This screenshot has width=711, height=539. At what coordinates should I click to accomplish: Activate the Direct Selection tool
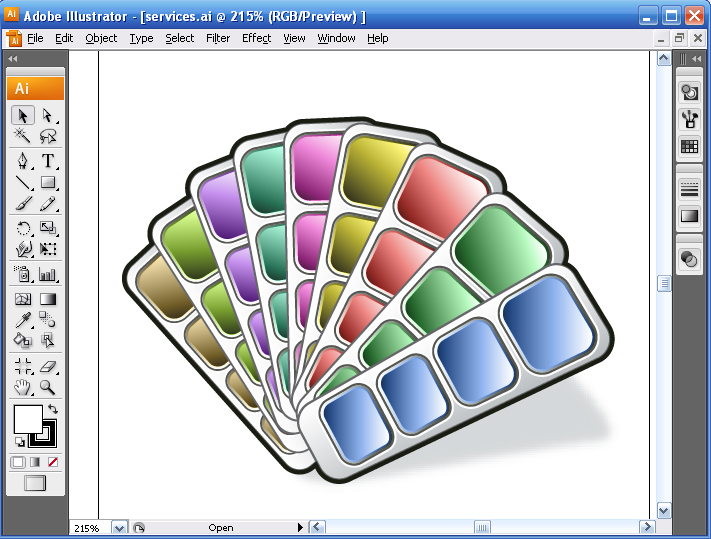47,116
